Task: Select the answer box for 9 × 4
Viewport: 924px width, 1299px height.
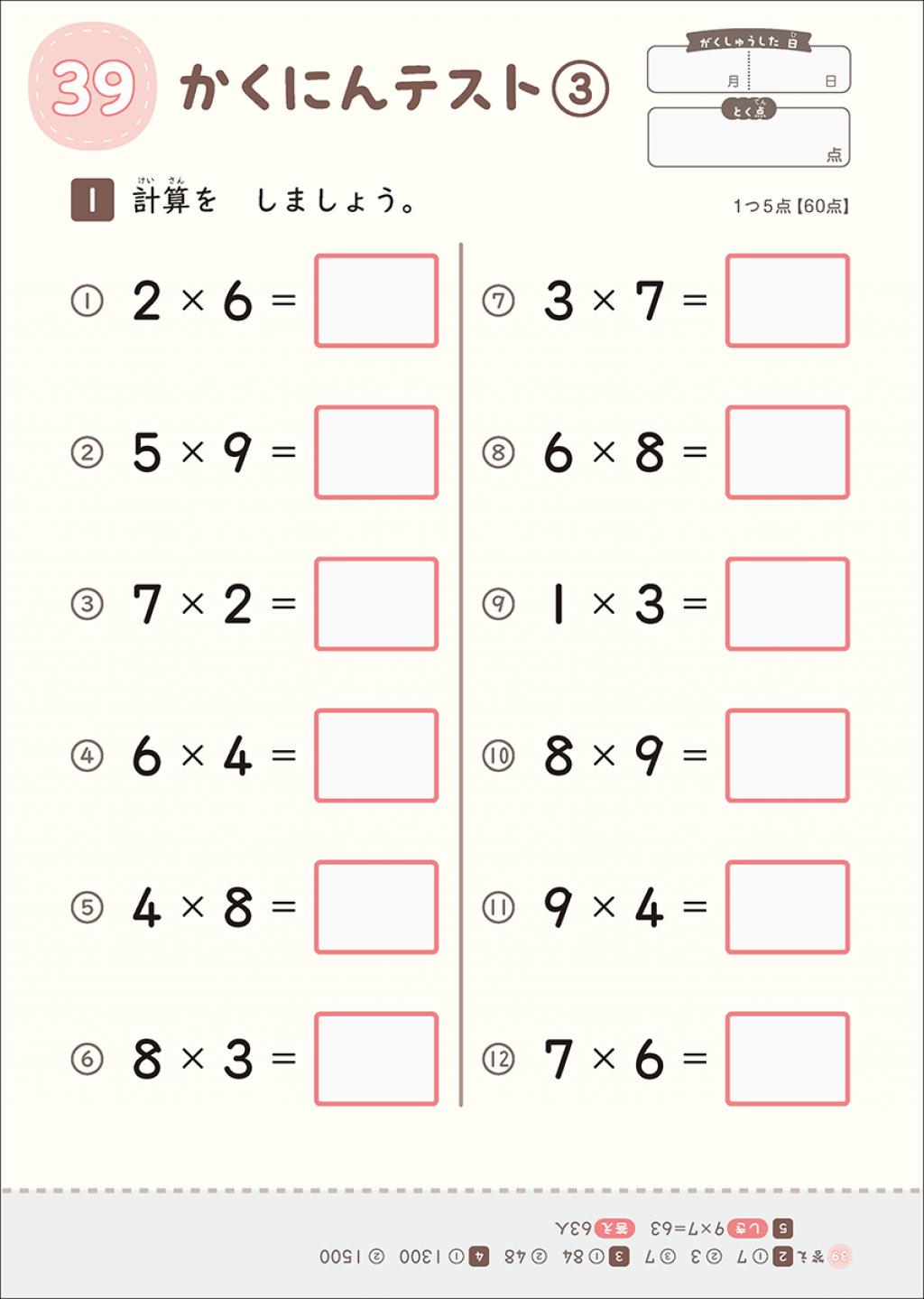Action: tap(788, 907)
